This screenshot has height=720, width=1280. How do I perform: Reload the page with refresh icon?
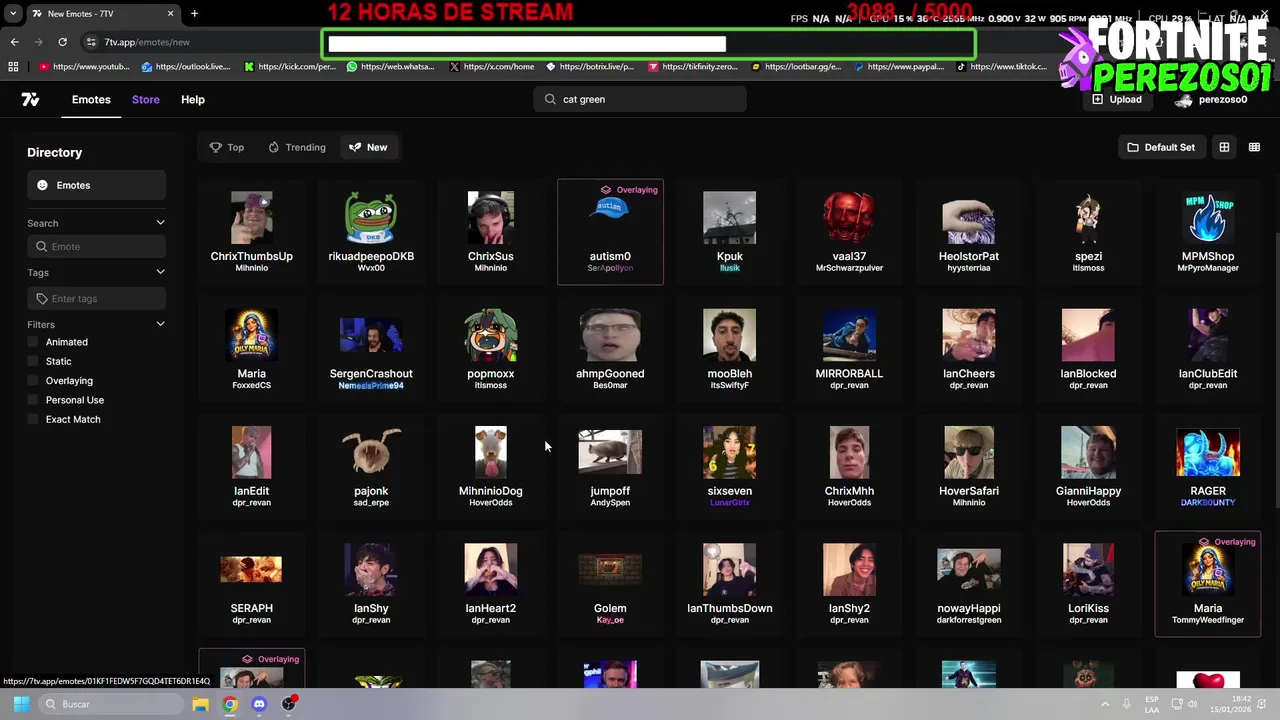pyautogui.click(x=62, y=42)
